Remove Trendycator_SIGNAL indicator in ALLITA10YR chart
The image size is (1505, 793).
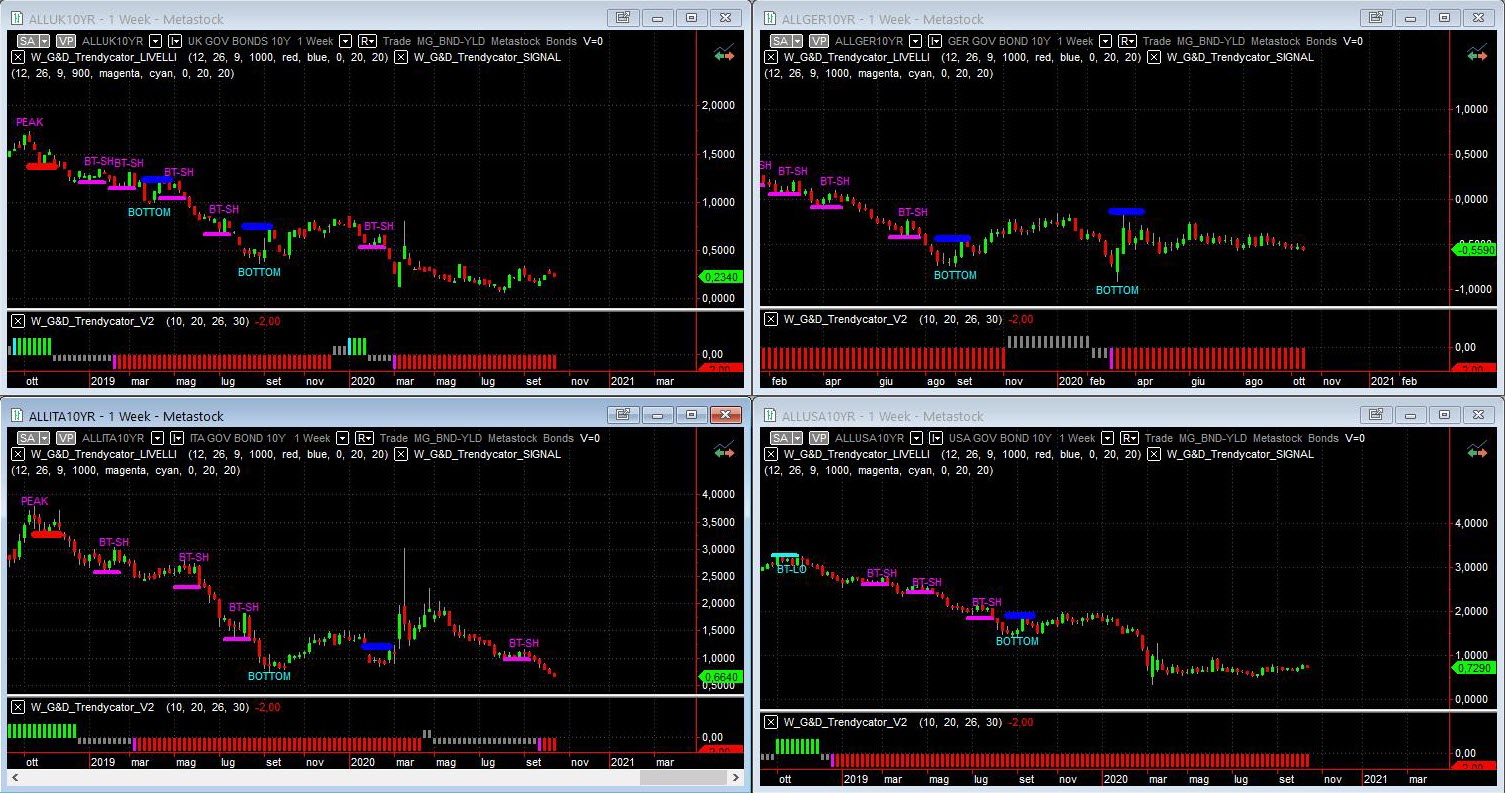pos(401,454)
